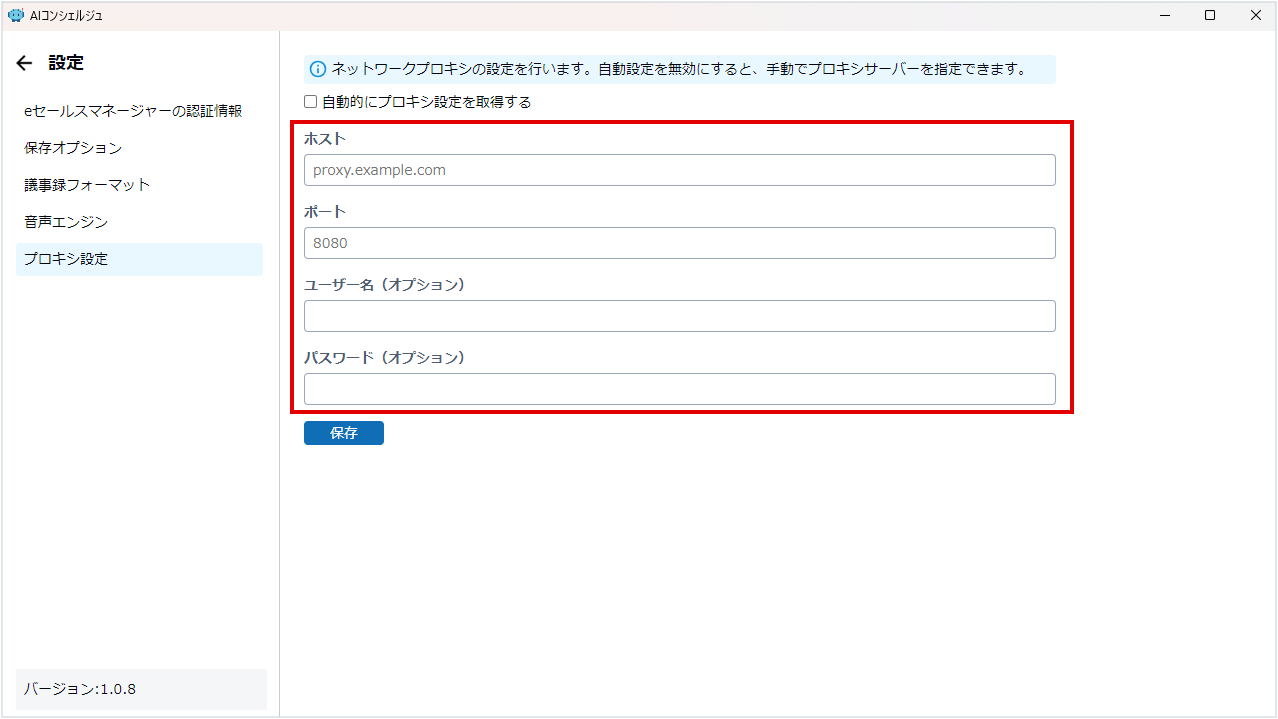The width and height of the screenshot is (1278, 719).
Task: Click the network proxy info banner text
Action: (678, 69)
